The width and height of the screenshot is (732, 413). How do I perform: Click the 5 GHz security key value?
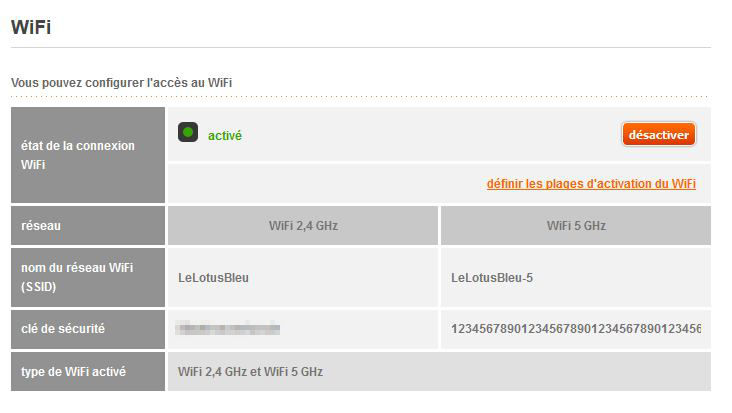[x=576, y=329]
